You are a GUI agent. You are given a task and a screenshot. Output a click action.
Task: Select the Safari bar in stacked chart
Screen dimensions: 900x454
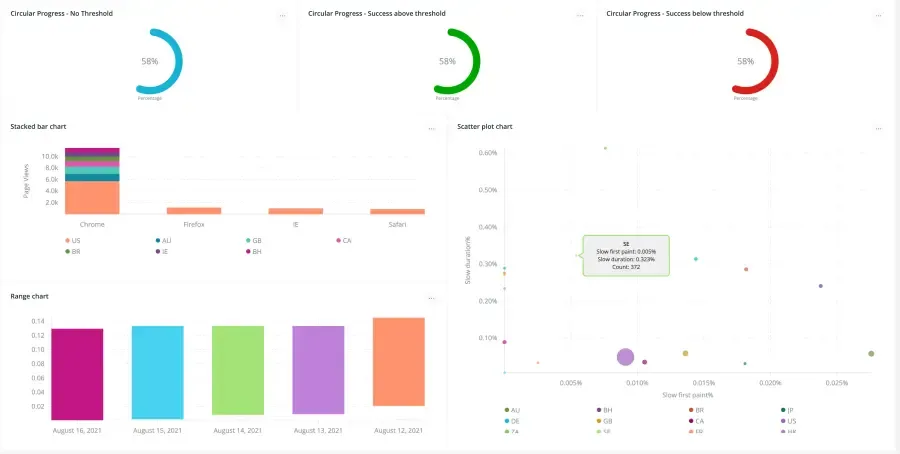point(397,211)
